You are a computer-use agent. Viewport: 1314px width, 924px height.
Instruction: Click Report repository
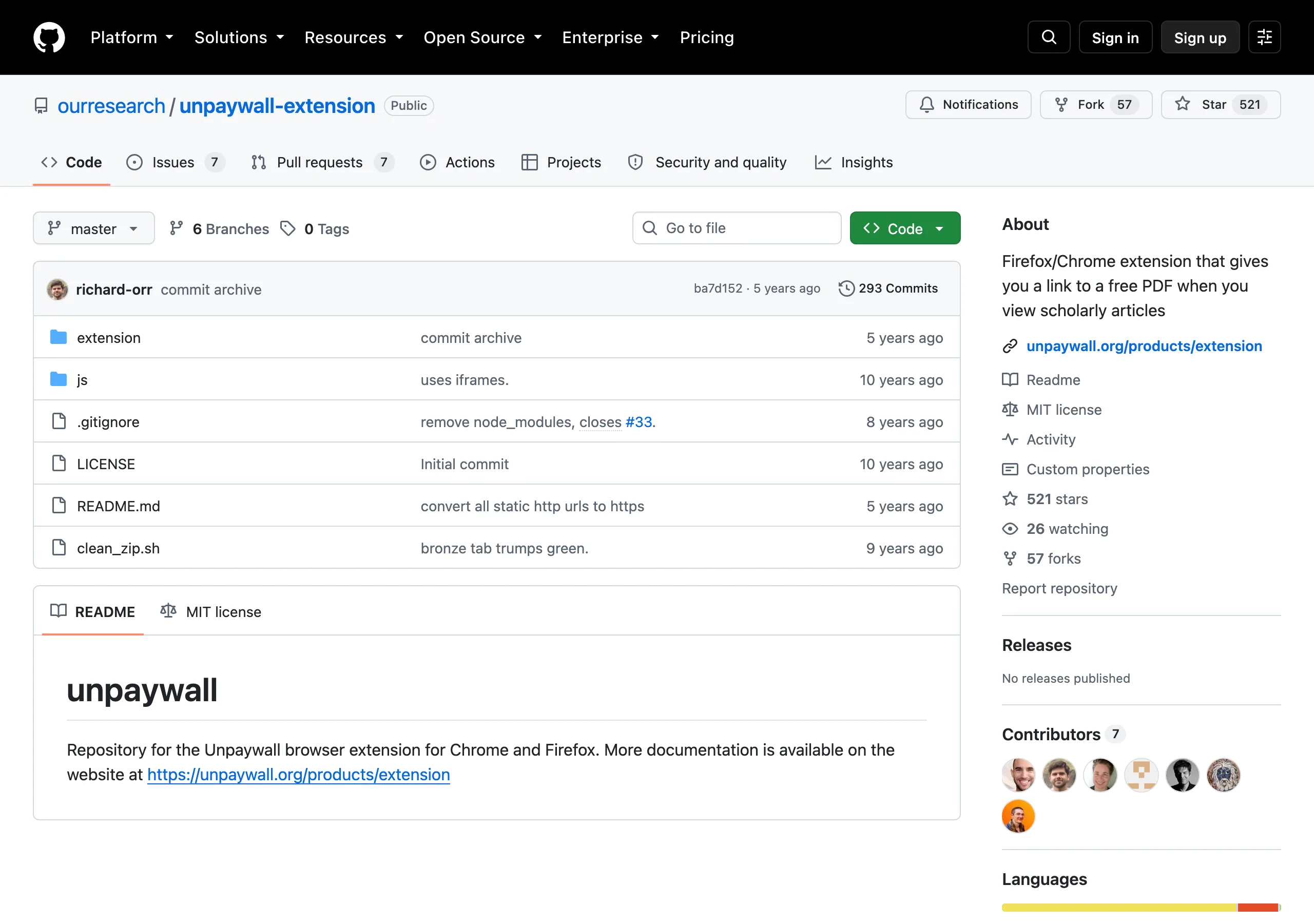pyautogui.click(x=1059, y=588)
